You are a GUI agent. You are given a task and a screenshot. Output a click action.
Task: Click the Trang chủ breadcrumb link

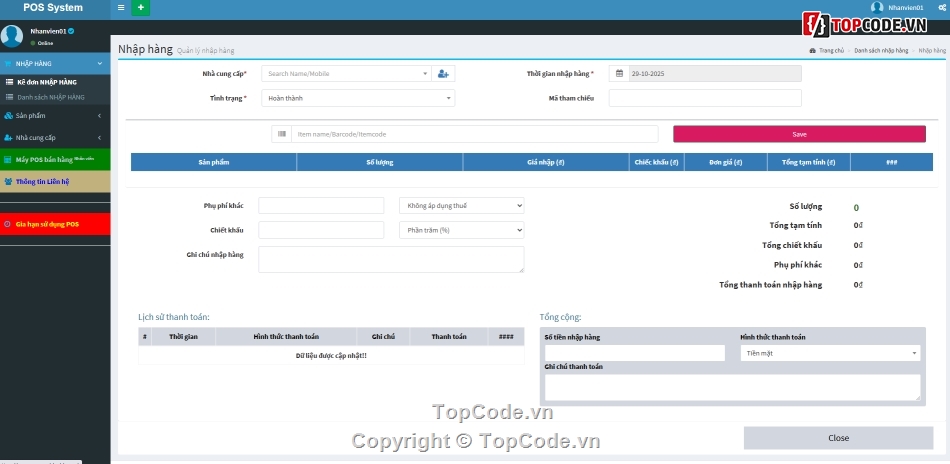point(829,49)
